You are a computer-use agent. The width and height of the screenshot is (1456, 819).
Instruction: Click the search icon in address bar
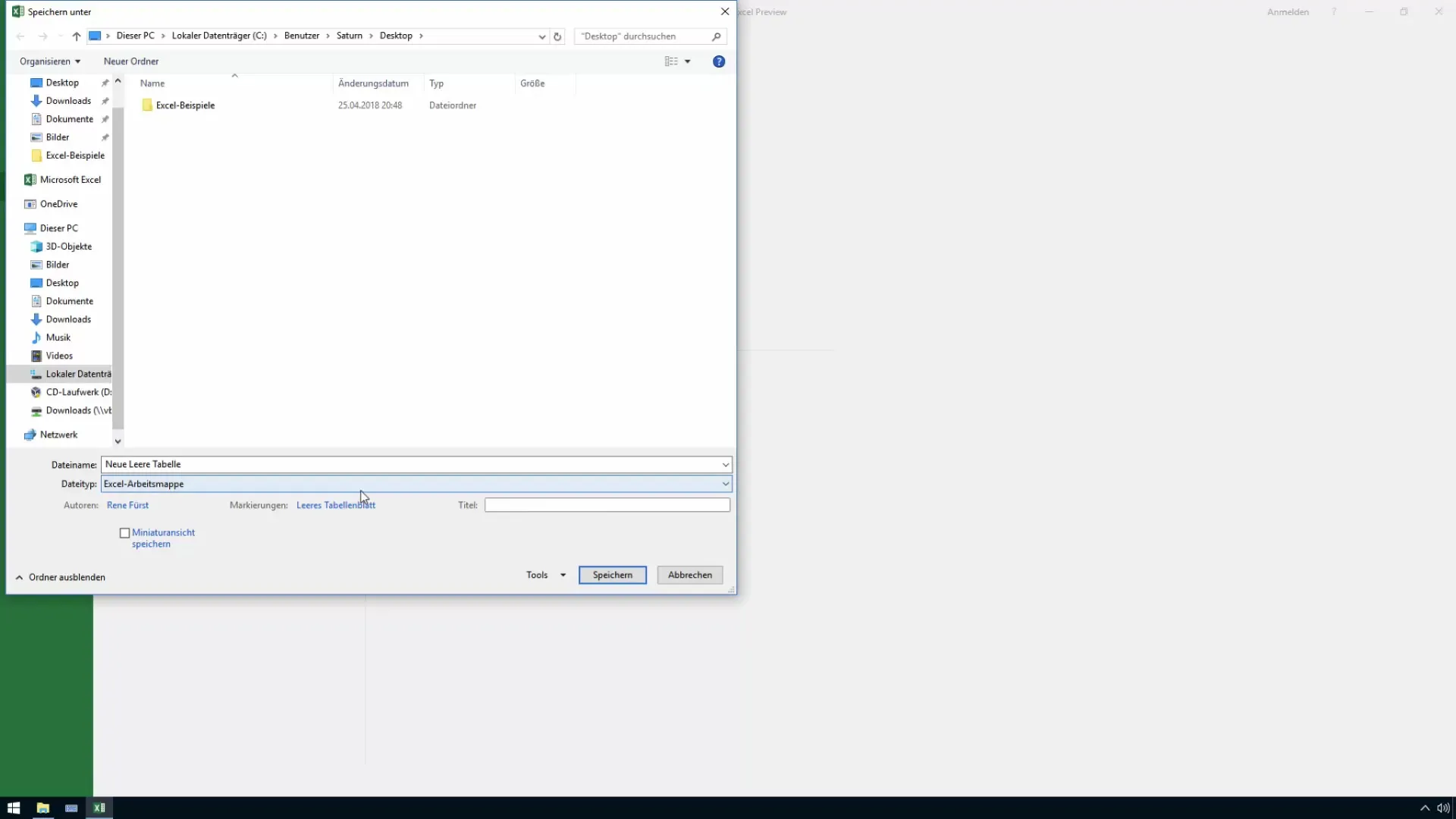coord(718,35)
